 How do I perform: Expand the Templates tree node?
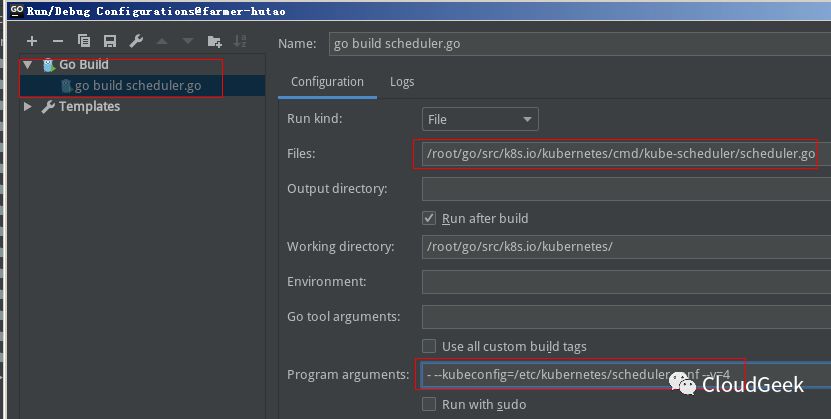(28, 106)
